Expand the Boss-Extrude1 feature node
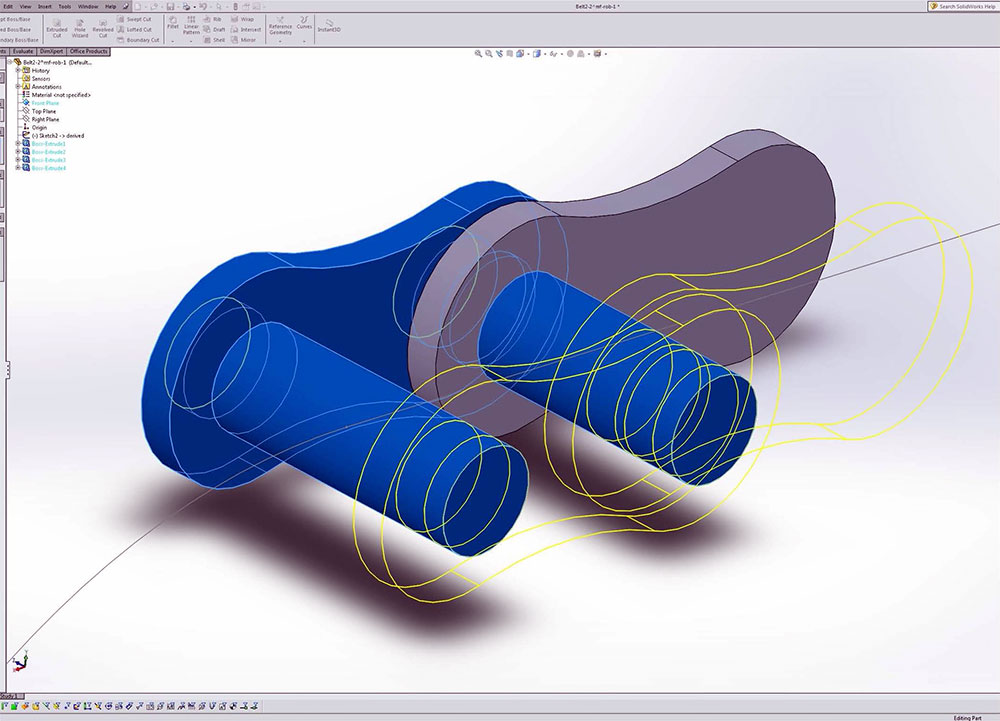This screenshot has width=1000, height=721. point(18,144)
